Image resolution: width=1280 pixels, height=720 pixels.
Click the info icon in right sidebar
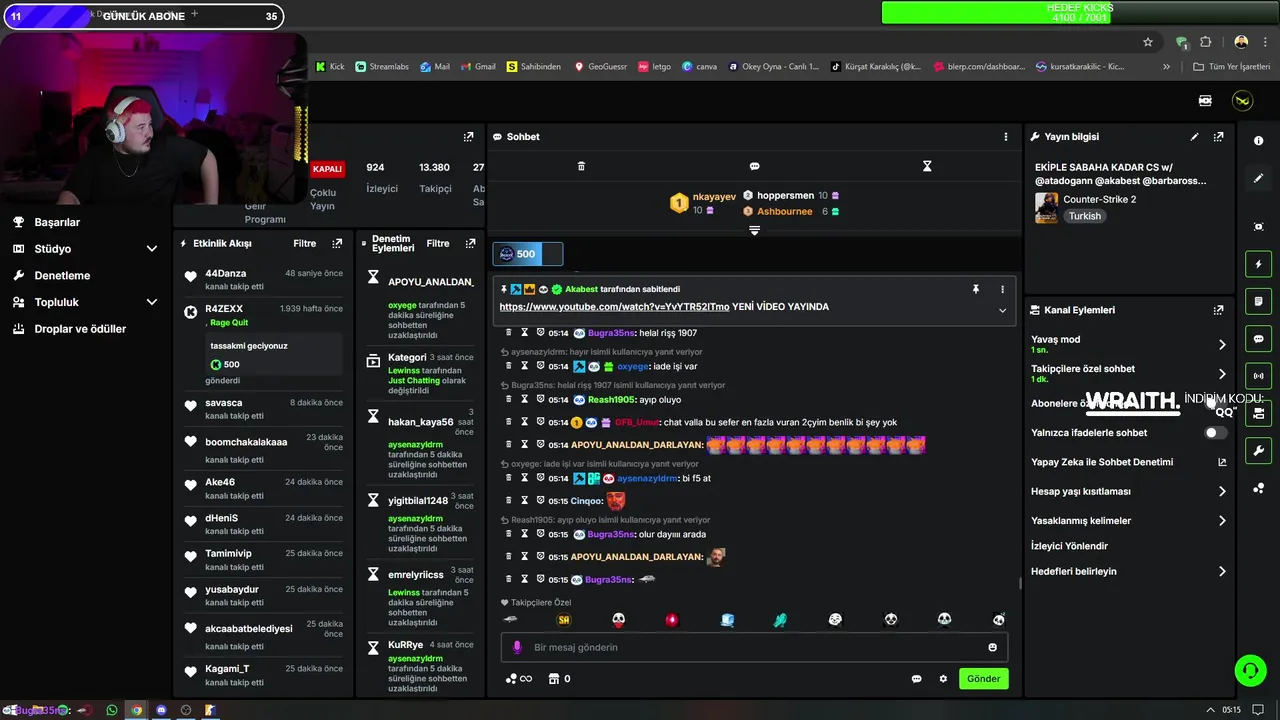(x=1259, y=141)
